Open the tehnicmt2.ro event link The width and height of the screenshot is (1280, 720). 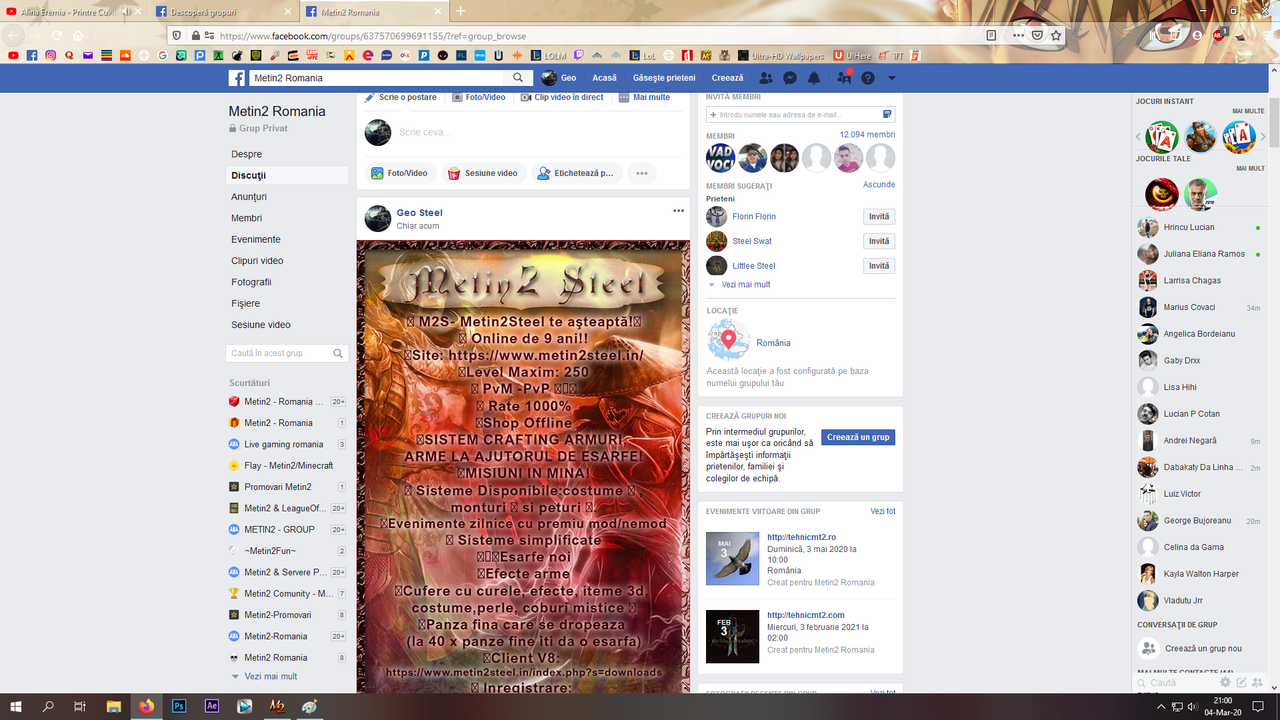[x=801, y=537]
